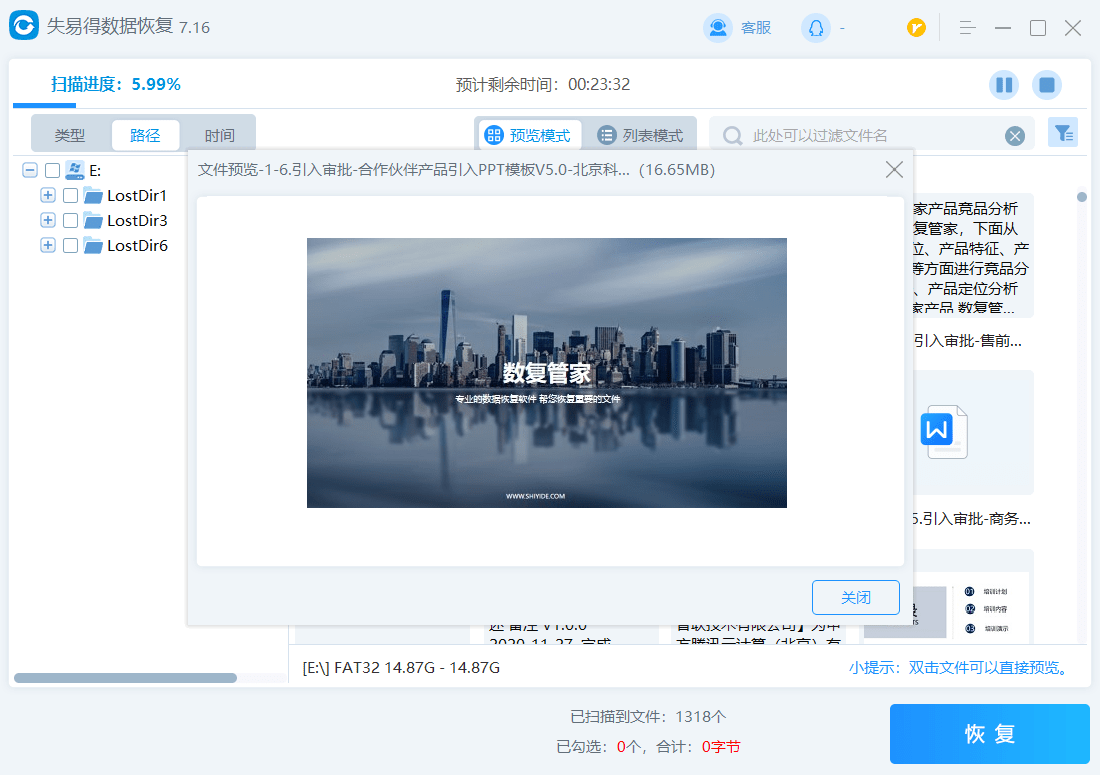Click the LostDir1 folder icon
Viewport: 1100px width, 775px height.
click(x=93, y=196)
